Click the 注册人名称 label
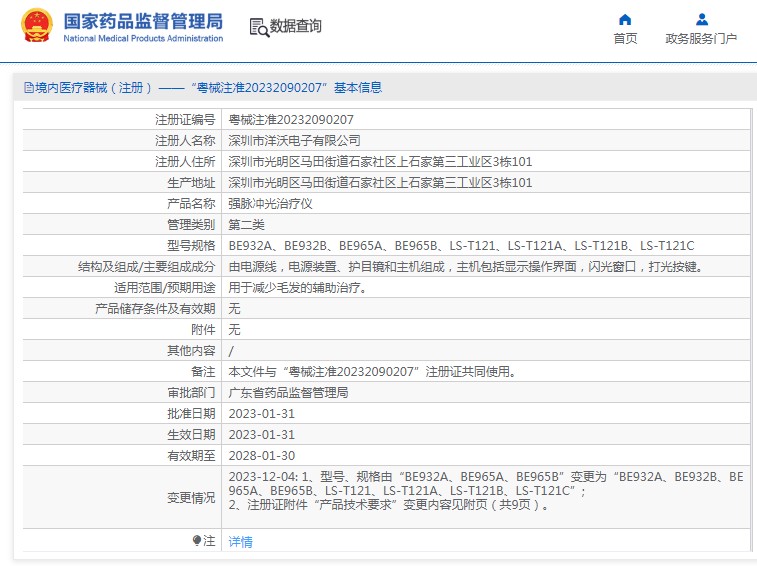The width and height of the screenshot is (757, 566). [x=185, y=141]
